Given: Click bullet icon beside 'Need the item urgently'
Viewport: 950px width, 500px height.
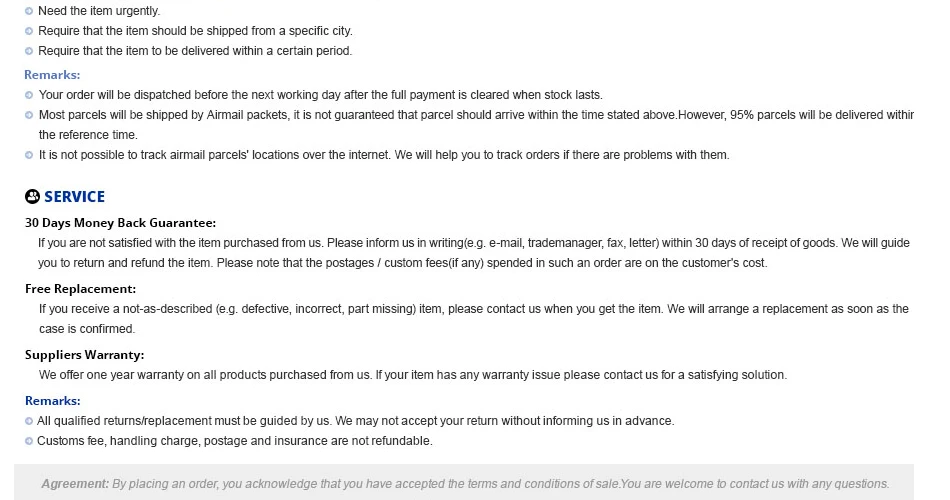Looking at the screenshot, I should click(28, 11).
